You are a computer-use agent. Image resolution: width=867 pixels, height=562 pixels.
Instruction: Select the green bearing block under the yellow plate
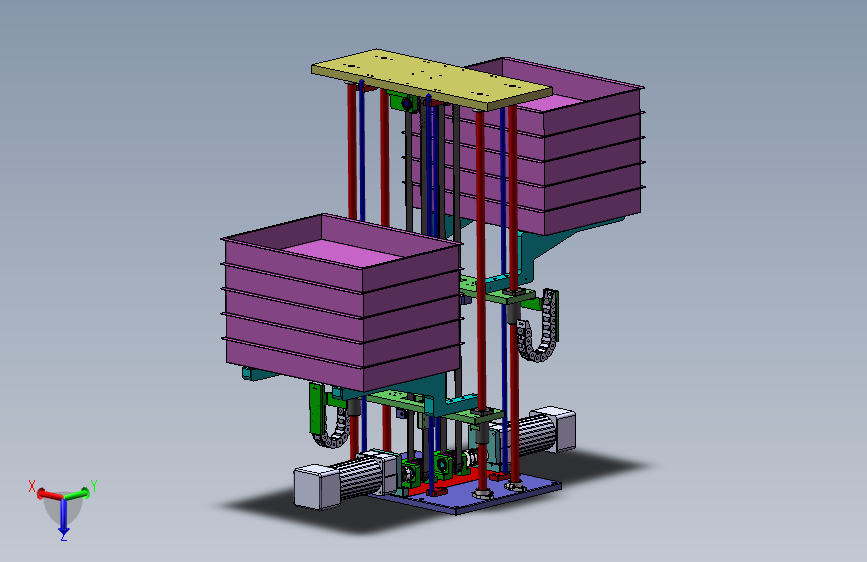click(x=402, y=103)
